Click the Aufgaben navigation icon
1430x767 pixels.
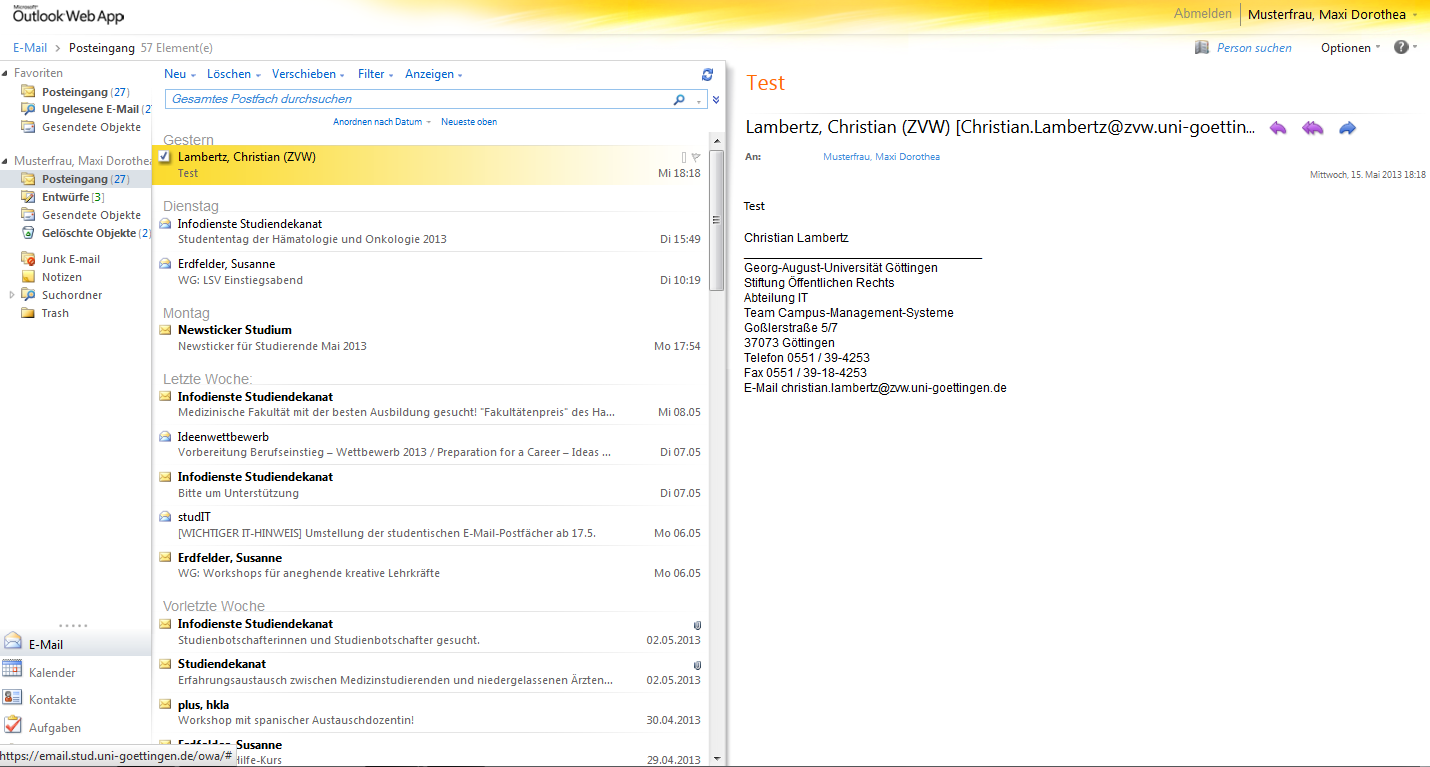(12, 725)
